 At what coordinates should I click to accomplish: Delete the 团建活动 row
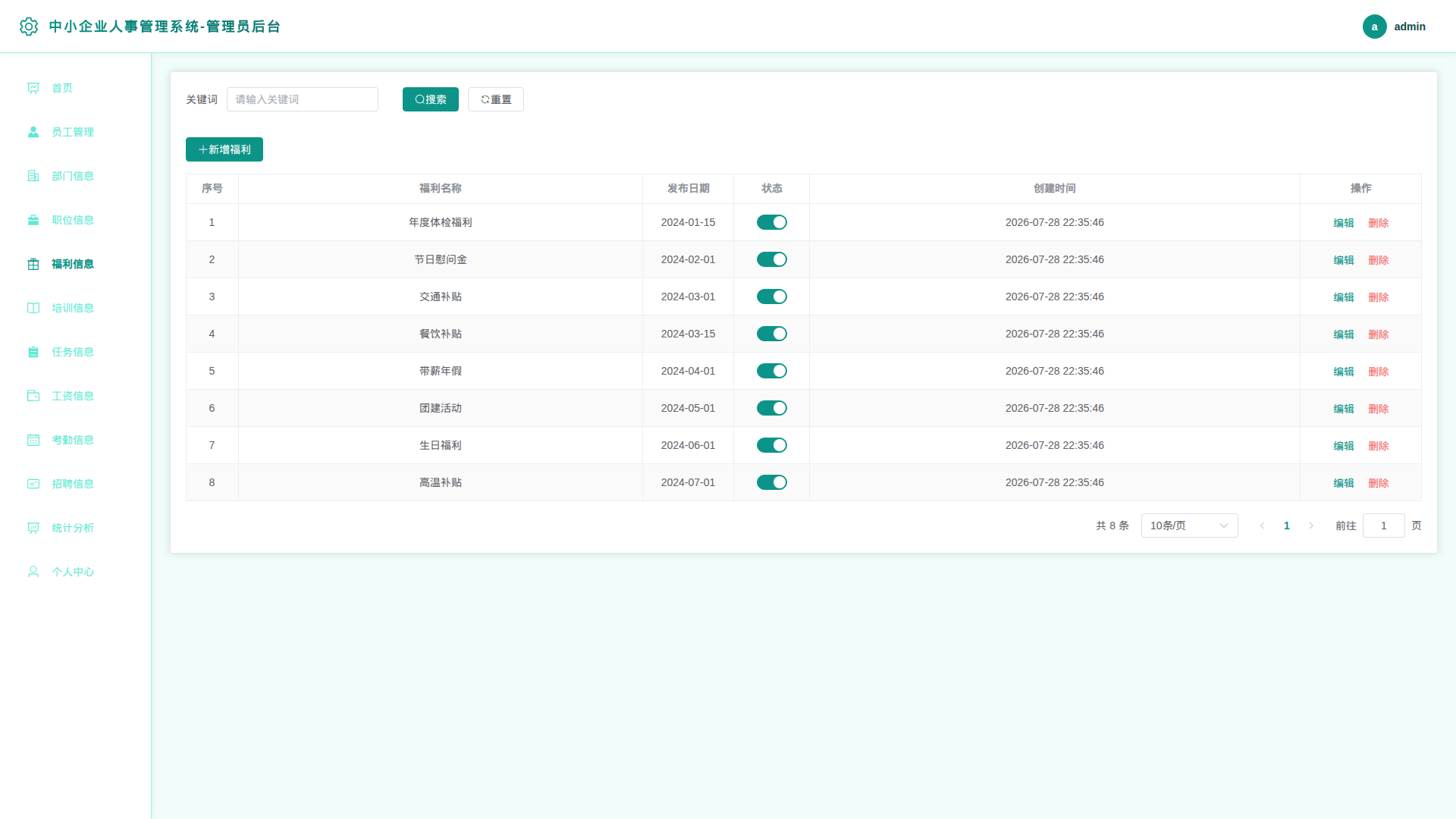1378,409
